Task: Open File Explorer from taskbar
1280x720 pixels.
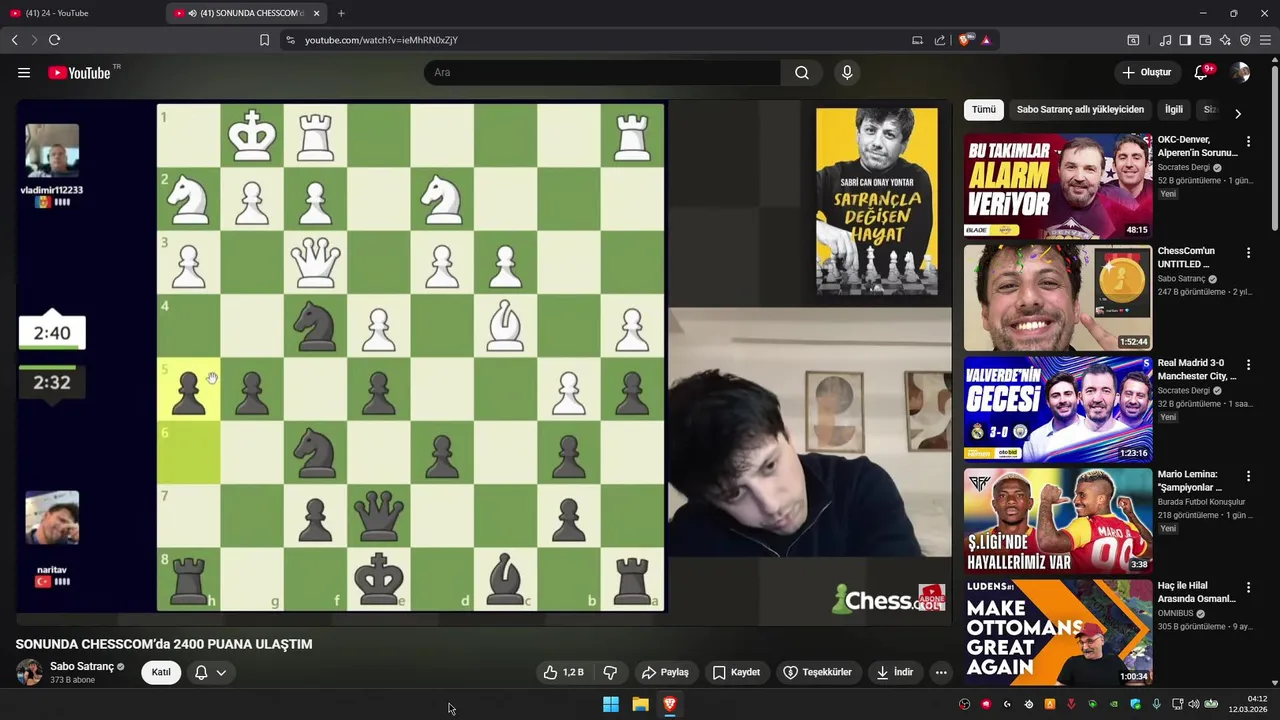Action: pos(640,704)
